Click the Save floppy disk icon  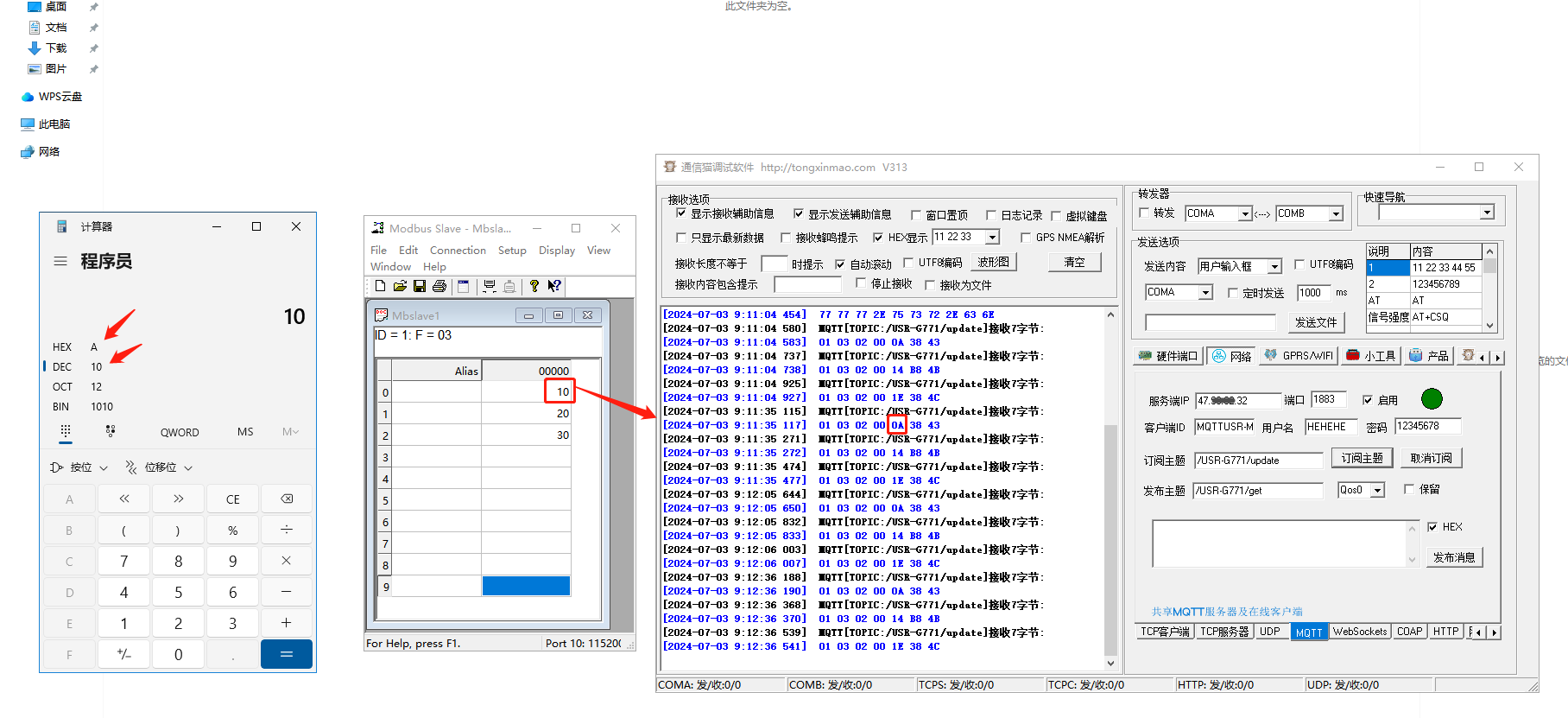pos(420,286)
